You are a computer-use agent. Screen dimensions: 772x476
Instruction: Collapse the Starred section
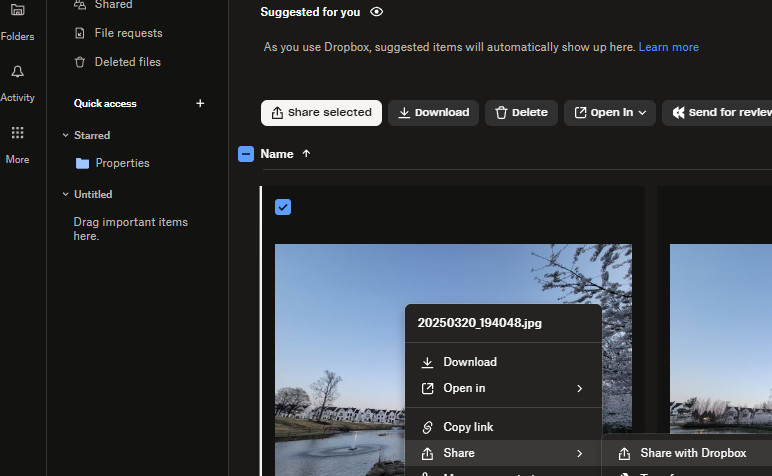click(x=65, y=135)
